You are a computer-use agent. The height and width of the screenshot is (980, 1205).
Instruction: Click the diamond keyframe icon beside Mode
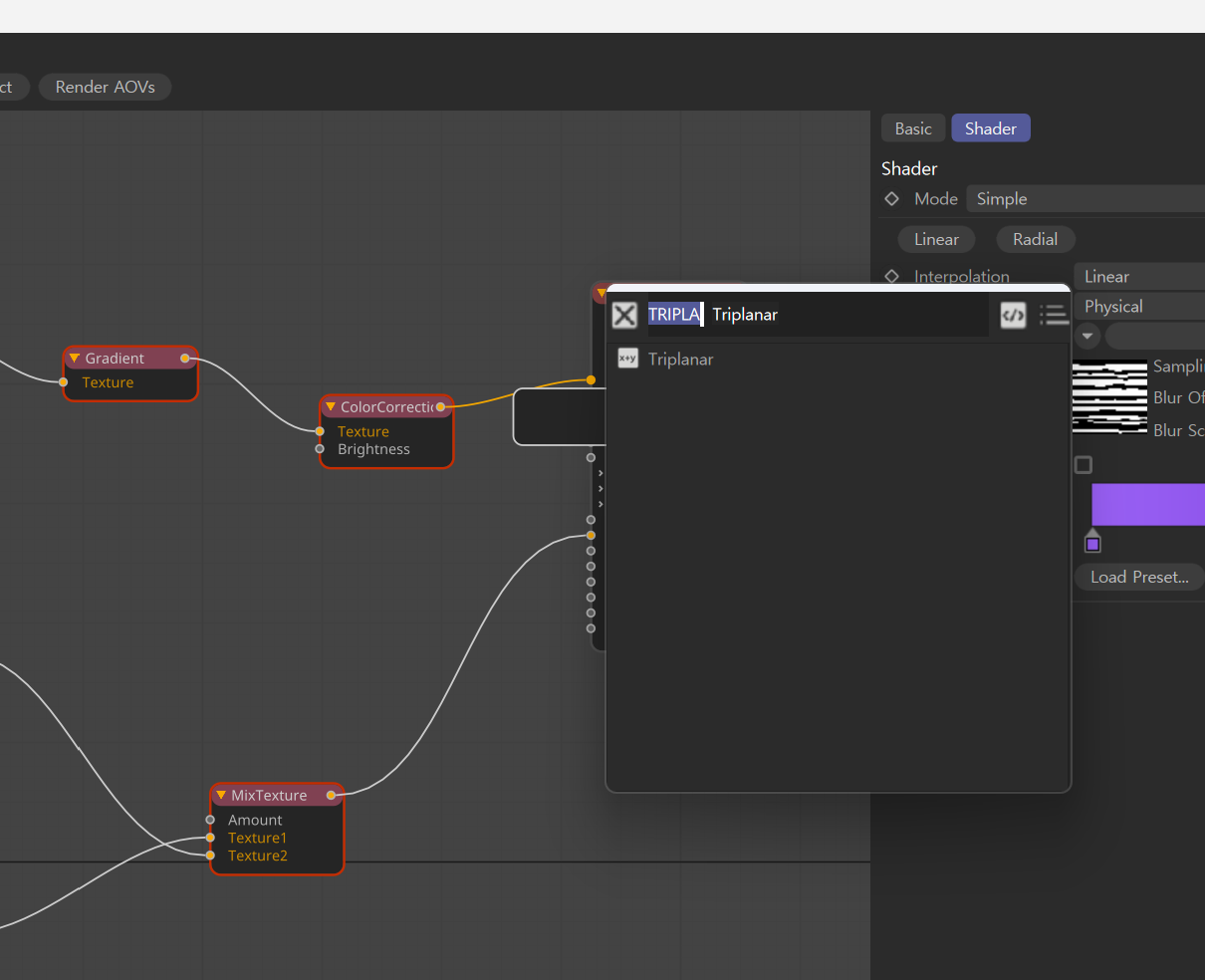pos(891,198)
